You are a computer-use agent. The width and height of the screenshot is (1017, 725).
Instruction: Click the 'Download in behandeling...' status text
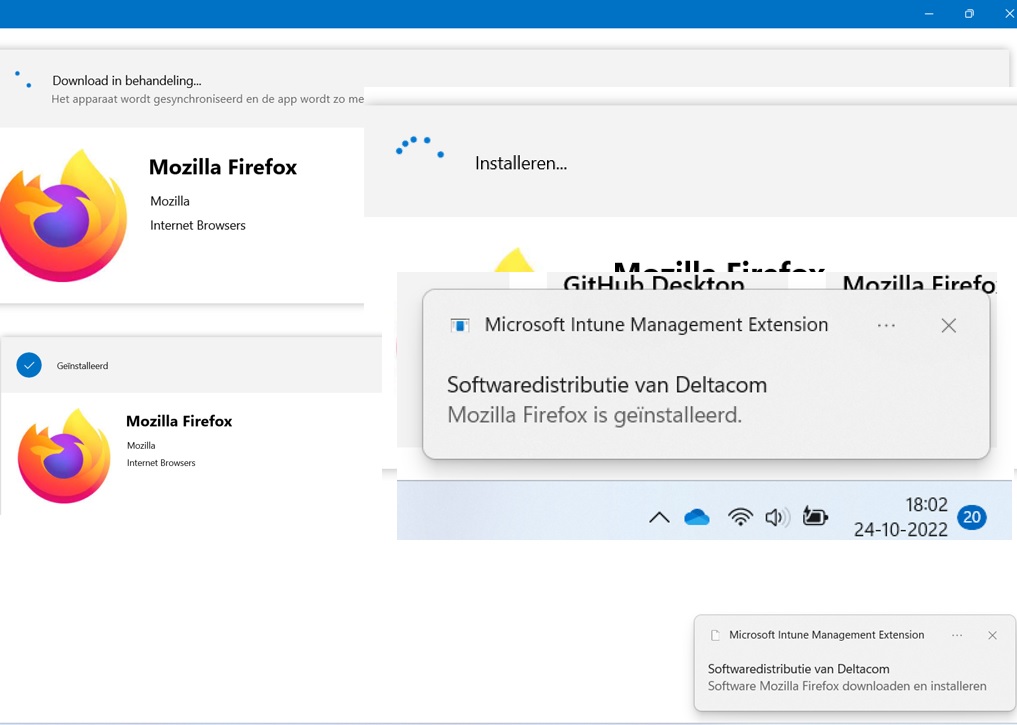126,80
